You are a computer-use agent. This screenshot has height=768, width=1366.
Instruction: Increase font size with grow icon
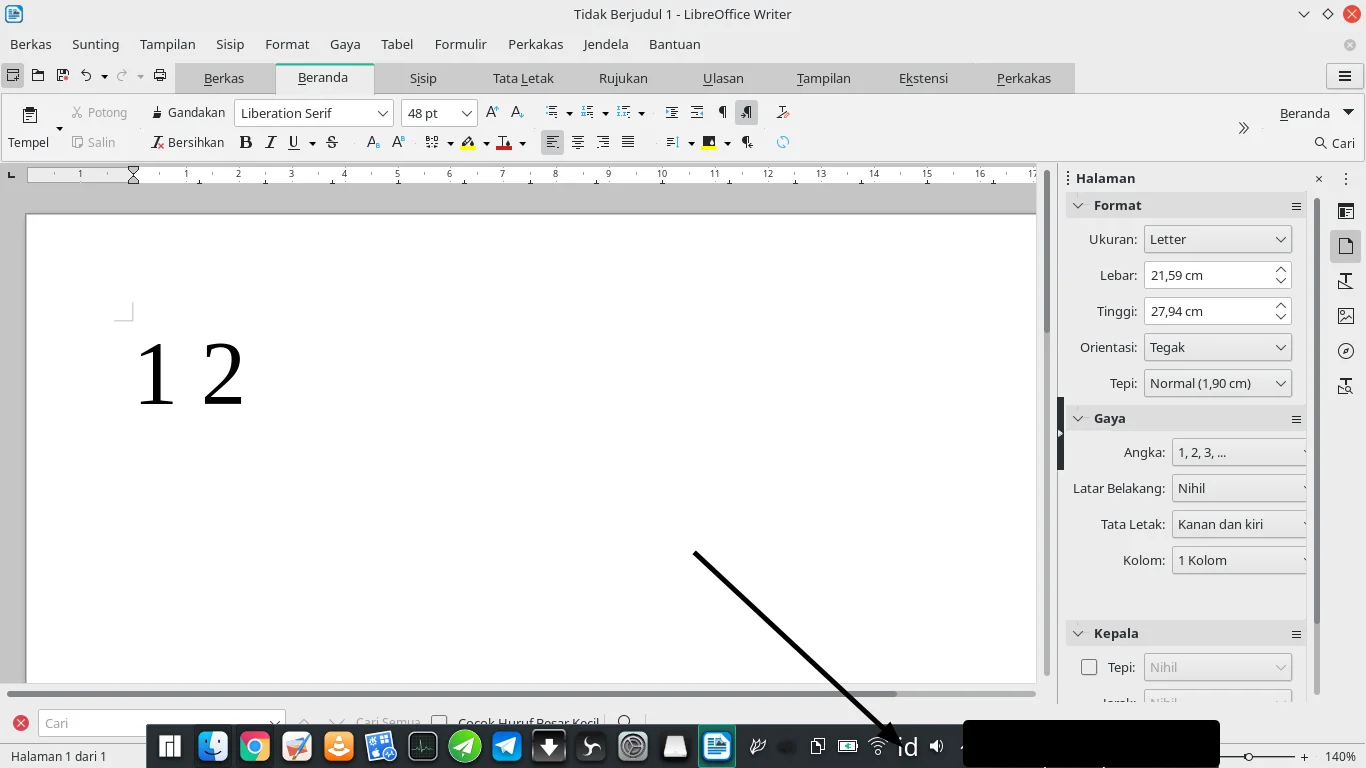(x=492, y=113)
